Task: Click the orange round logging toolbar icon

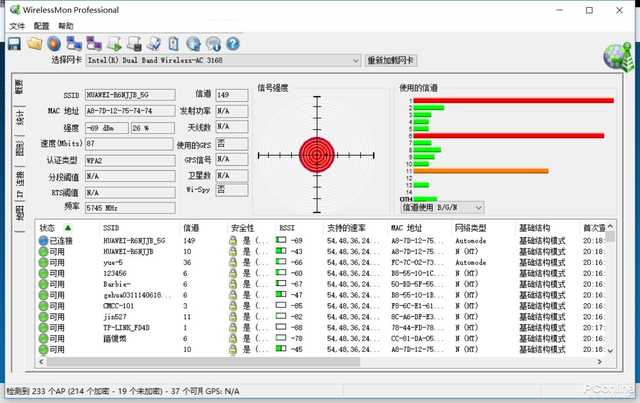Action: click(54, 44)
